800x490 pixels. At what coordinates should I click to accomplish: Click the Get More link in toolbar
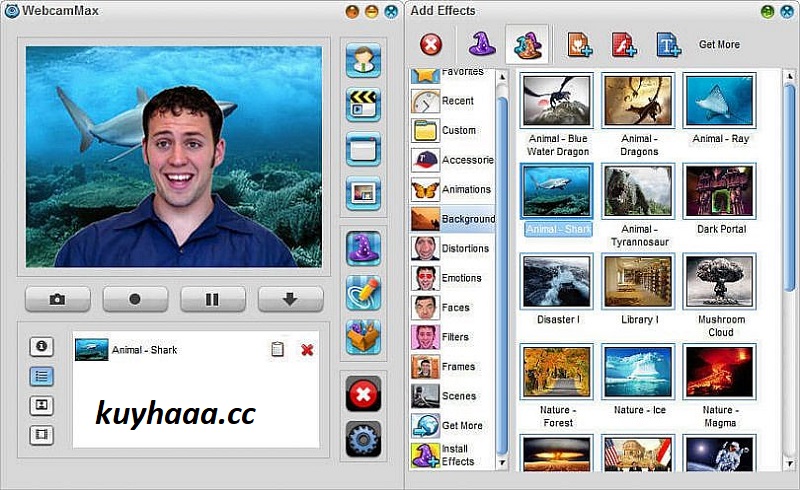(x=719, y=44)
